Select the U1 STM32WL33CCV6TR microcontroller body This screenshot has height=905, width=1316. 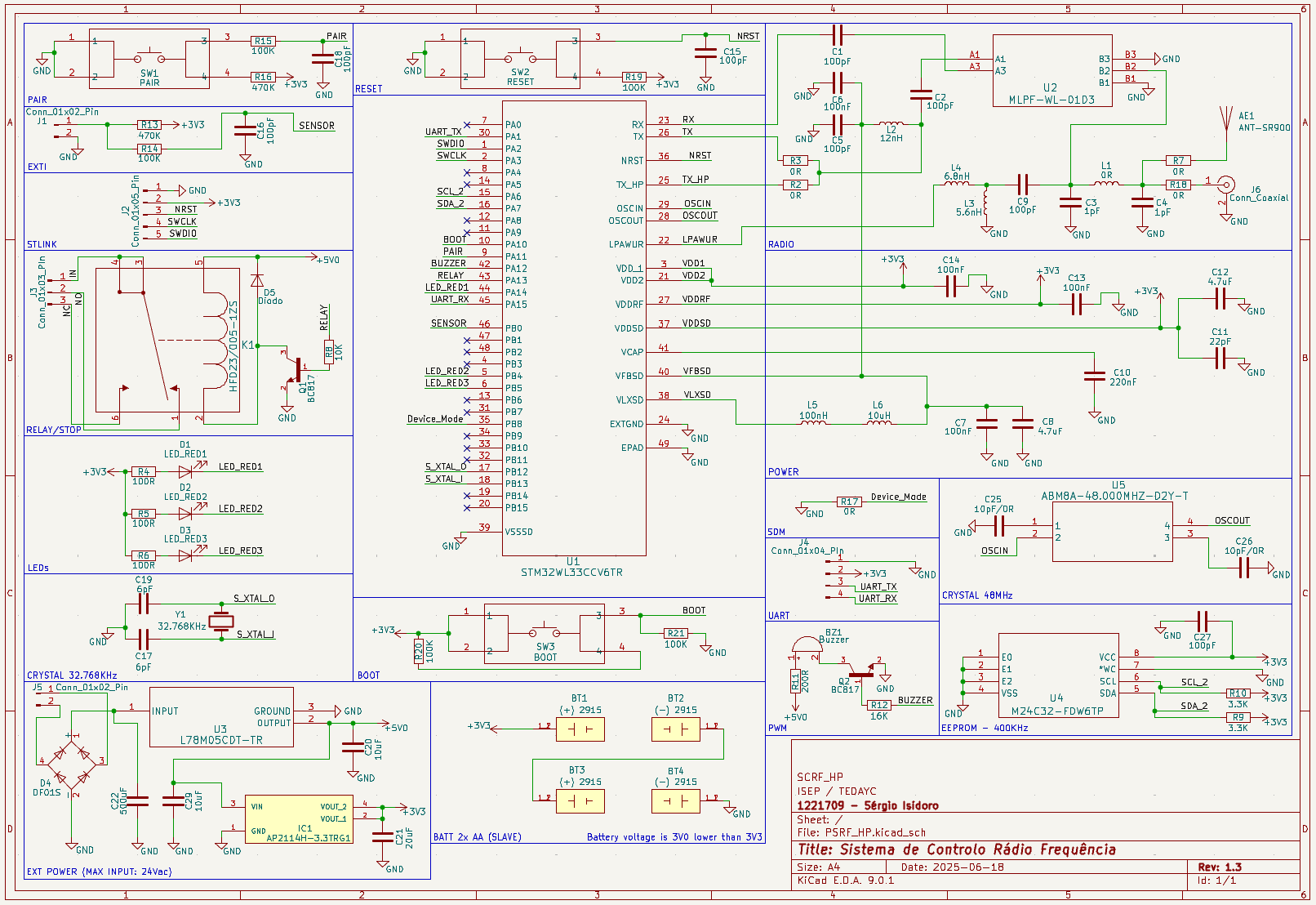(574, 328)
